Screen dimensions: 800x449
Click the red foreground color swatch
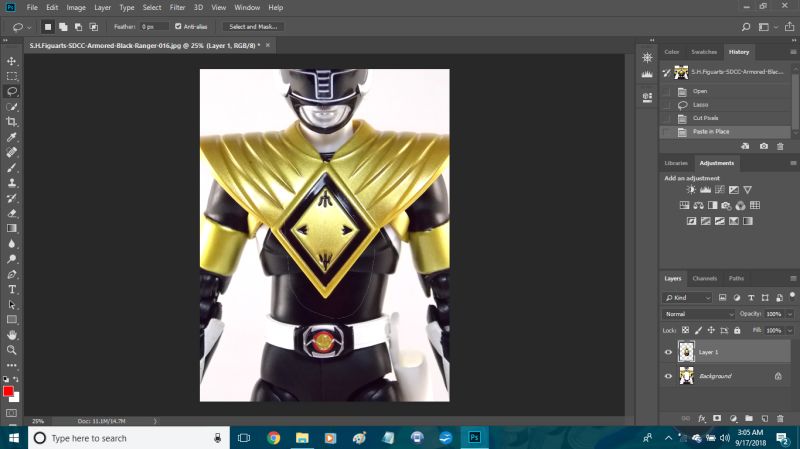[8, 391]
